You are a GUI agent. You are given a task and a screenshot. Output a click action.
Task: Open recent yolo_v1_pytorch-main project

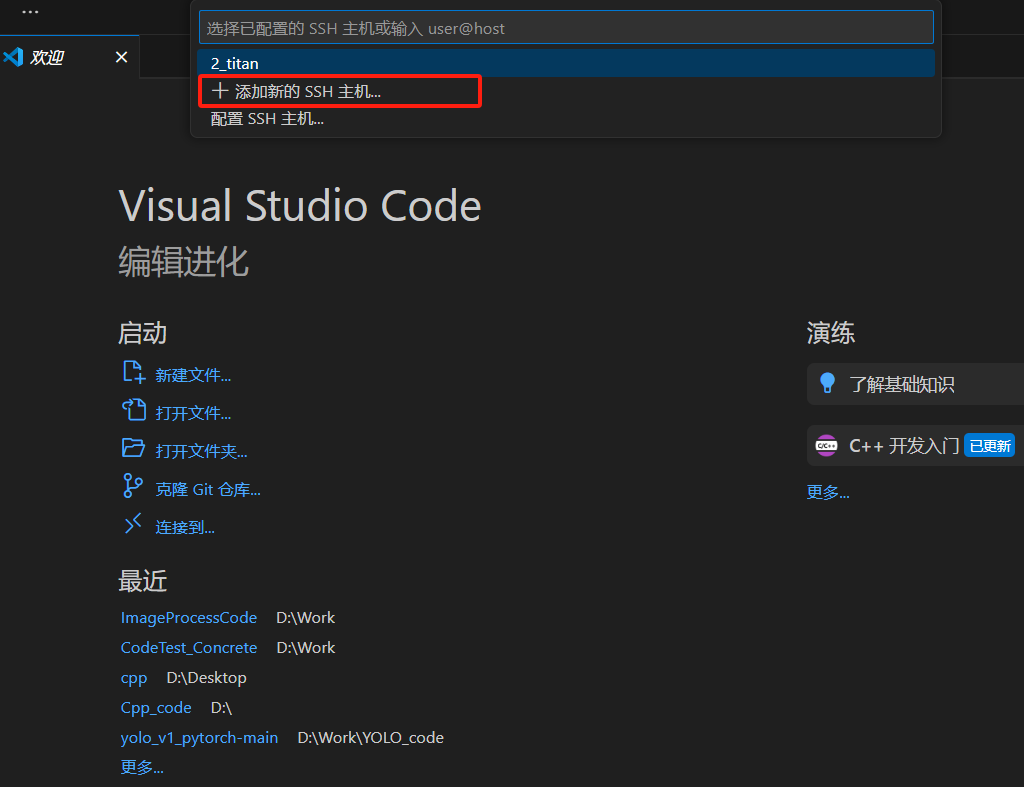[199, 738]
